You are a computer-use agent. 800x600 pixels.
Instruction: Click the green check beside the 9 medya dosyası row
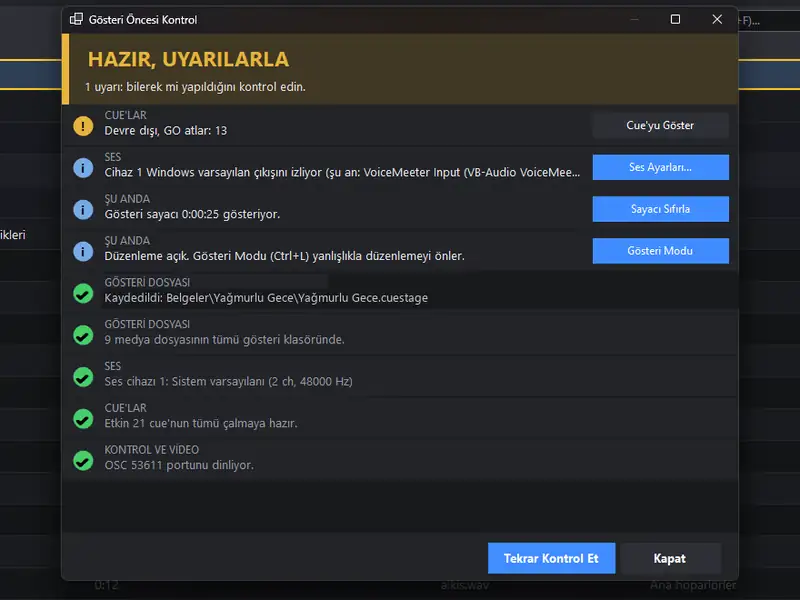[83, 335]
